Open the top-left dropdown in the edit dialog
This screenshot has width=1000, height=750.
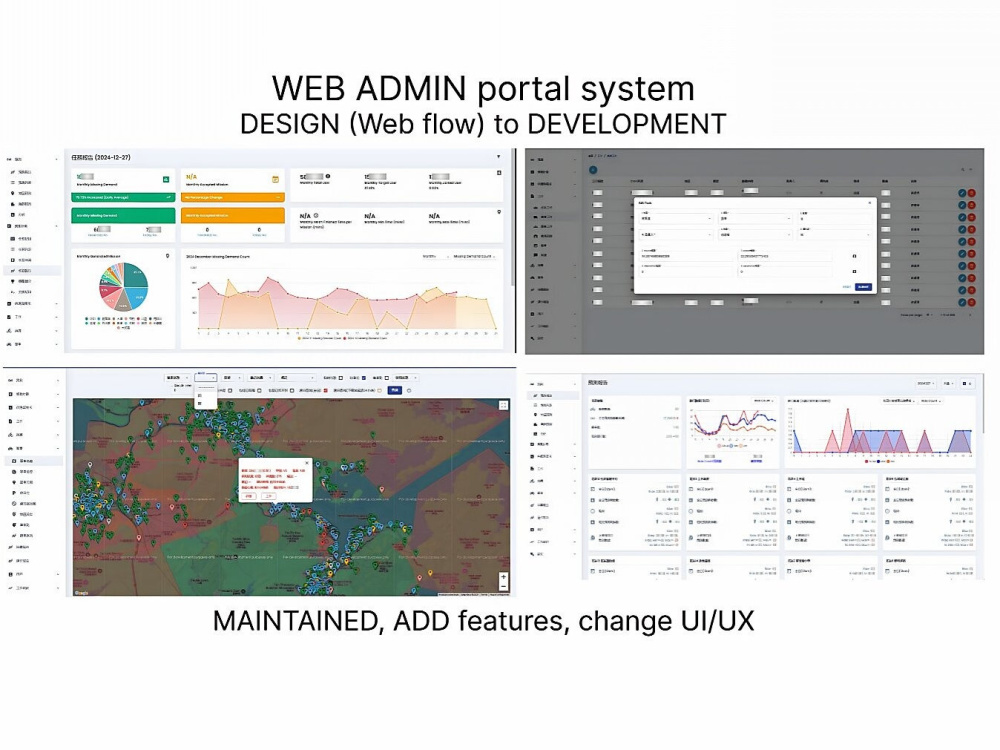pyautogui.click(x=676, y=219)
